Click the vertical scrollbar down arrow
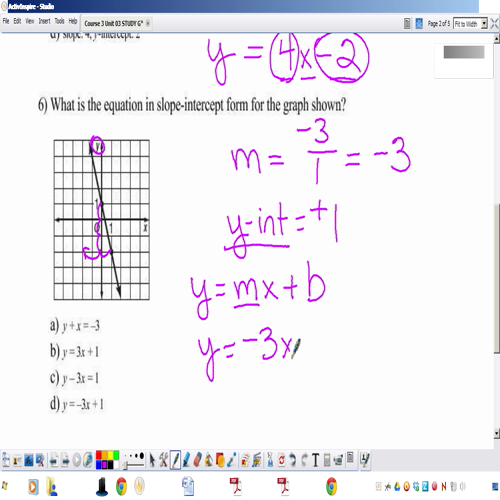The image size is (500, 500). click(497, 433)
